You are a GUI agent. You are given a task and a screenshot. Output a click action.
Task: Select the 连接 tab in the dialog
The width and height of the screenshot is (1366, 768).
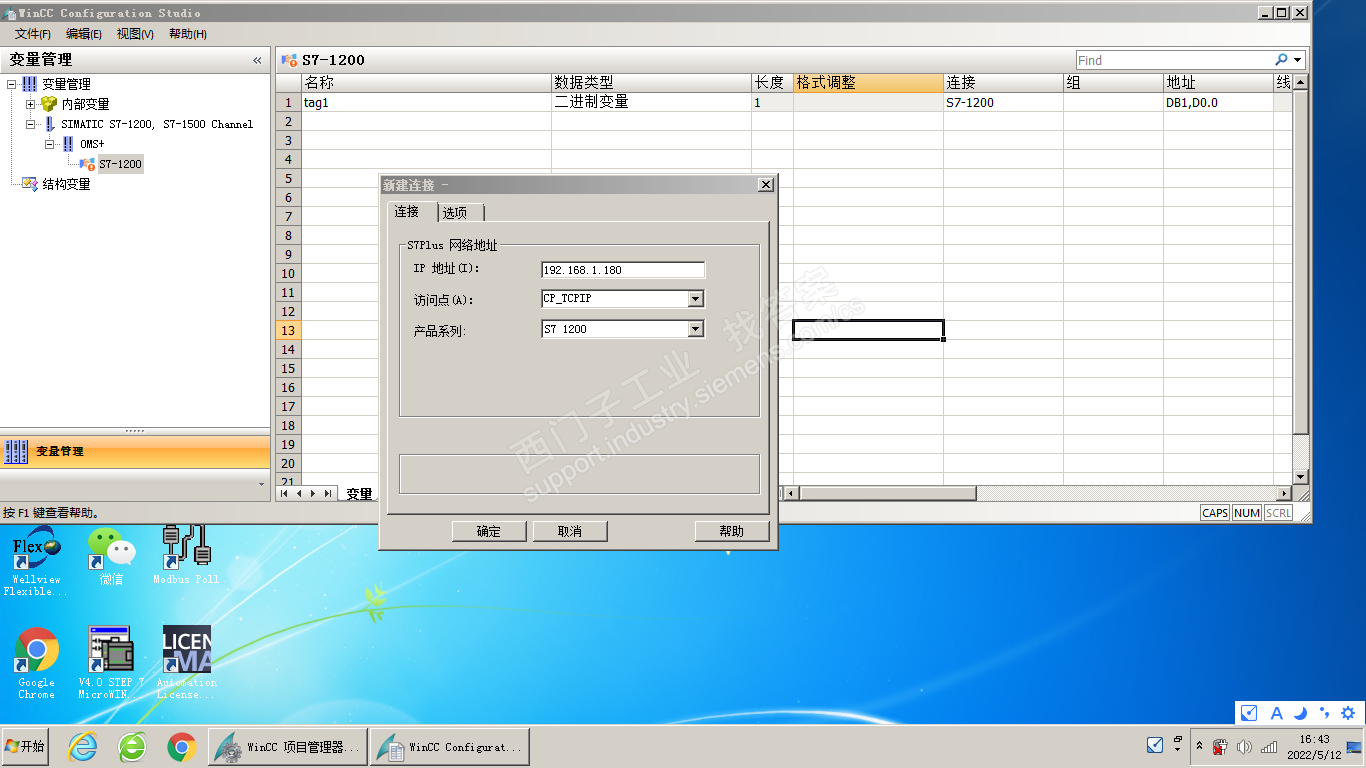pos(412,211)
